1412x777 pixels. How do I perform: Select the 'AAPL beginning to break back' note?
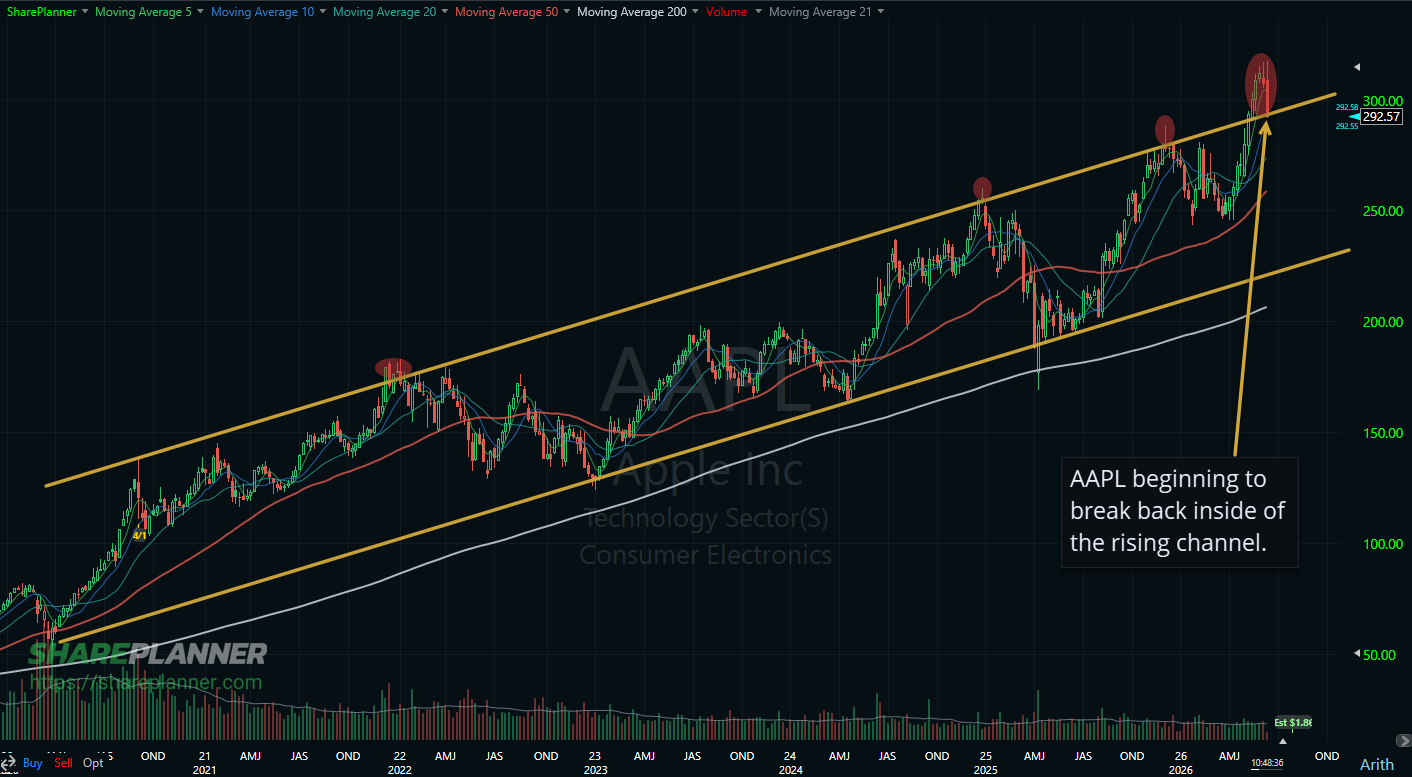click(x=1179, y=513)
